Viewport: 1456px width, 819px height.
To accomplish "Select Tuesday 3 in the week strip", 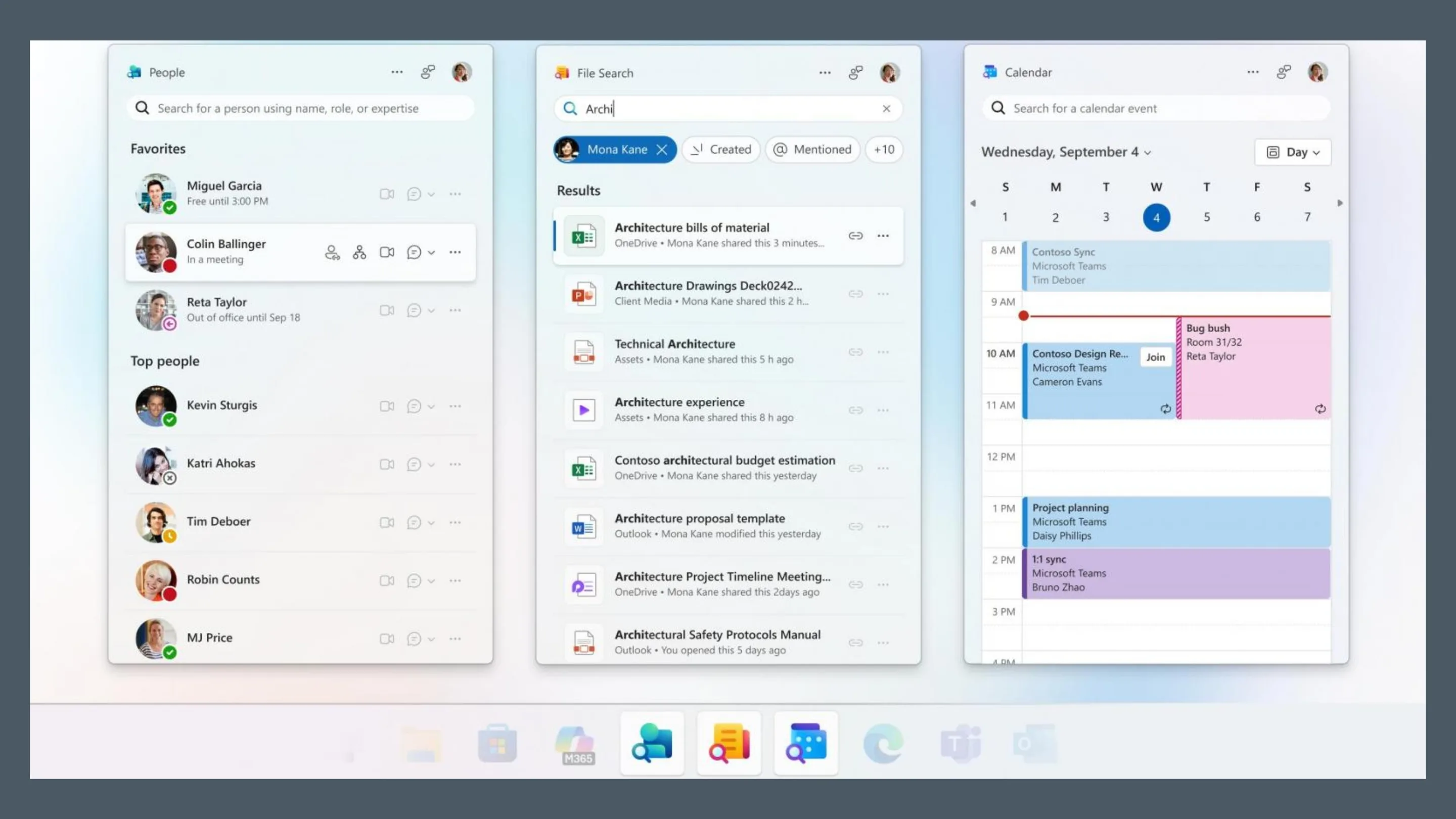I will coord(1106,217).
